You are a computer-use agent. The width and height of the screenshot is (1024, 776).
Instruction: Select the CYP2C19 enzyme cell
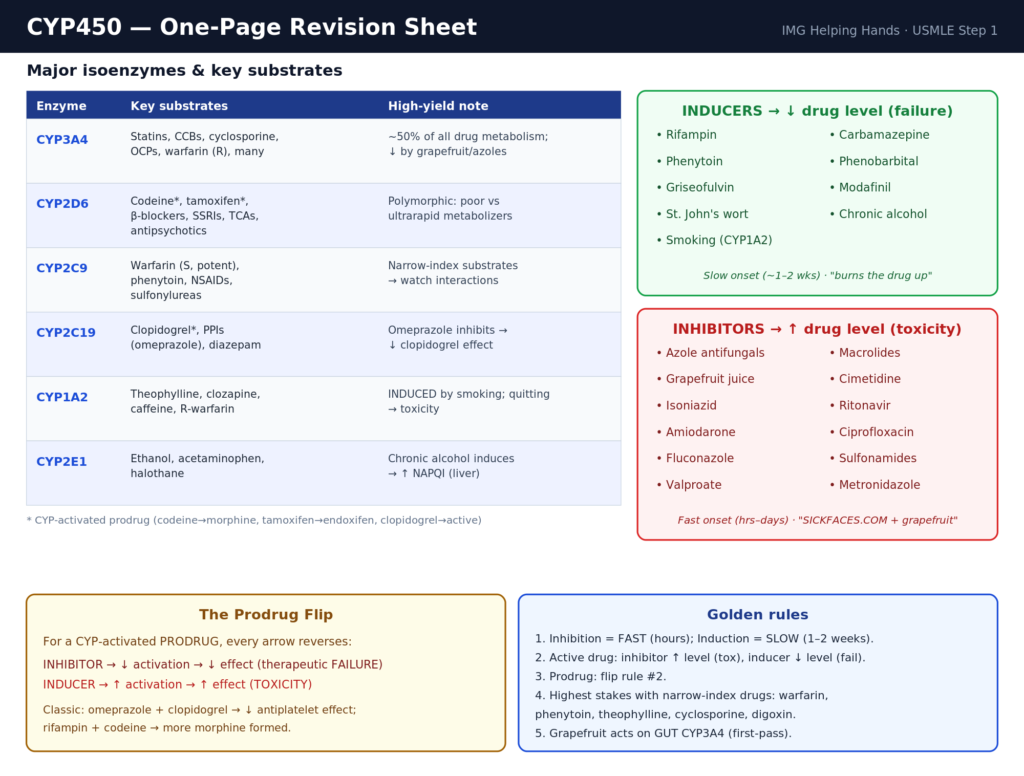coord(66,332)
